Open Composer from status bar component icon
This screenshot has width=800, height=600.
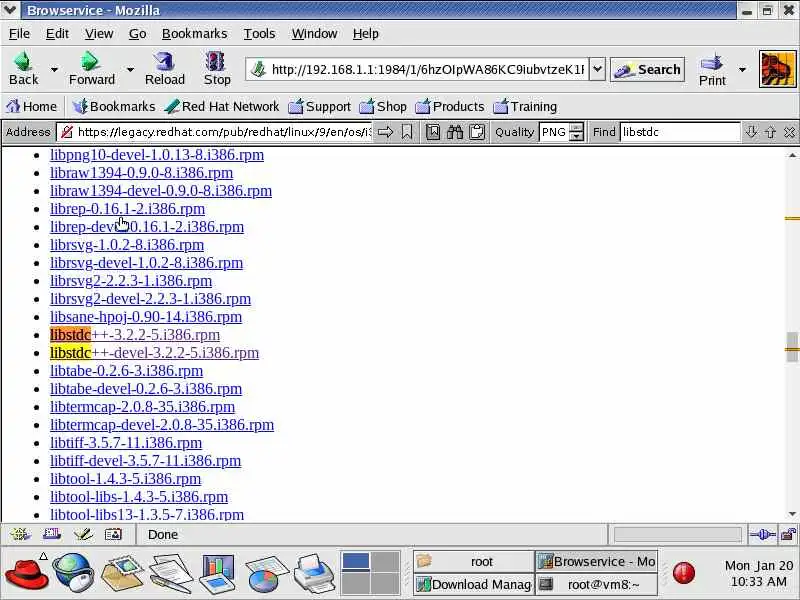(83, 534)
